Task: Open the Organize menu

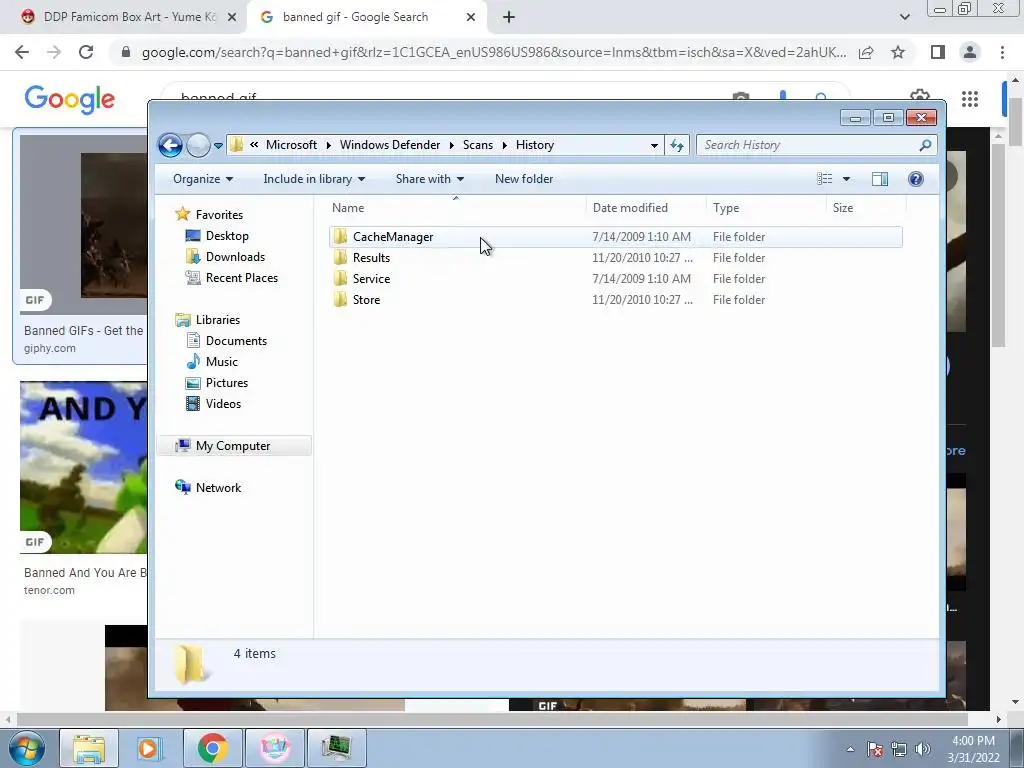Action: pos(203,179)
